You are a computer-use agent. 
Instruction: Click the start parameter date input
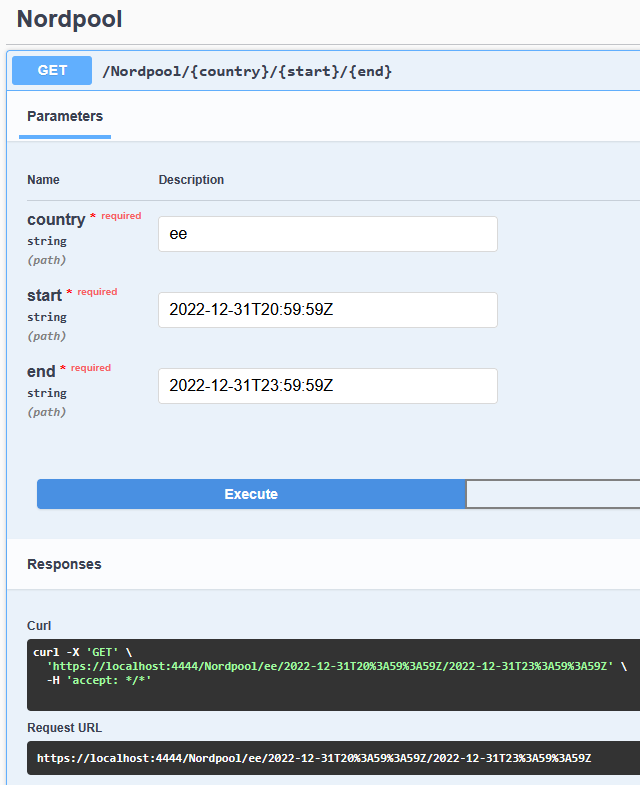click(327, 310)
